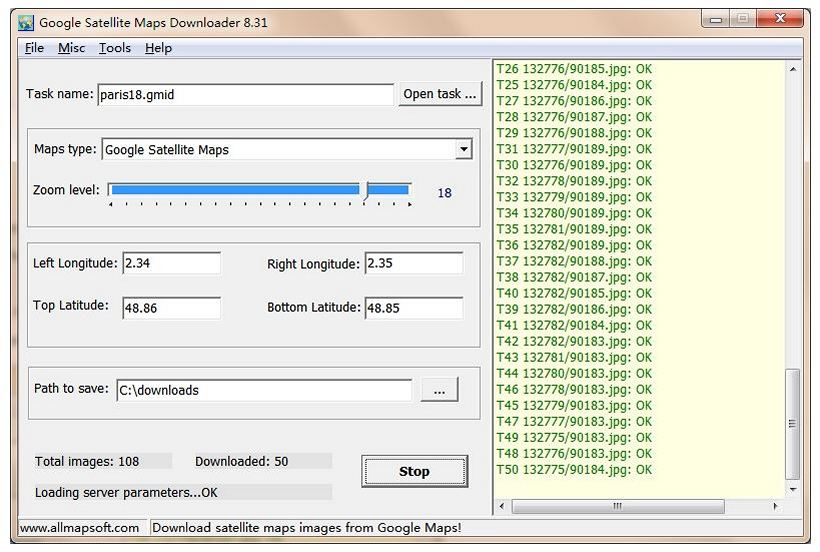Click log line T34 132780/90189.jpg: OK
Viewport: 820px width, 552px height.
pyautogui.click(x=574, y=213)
